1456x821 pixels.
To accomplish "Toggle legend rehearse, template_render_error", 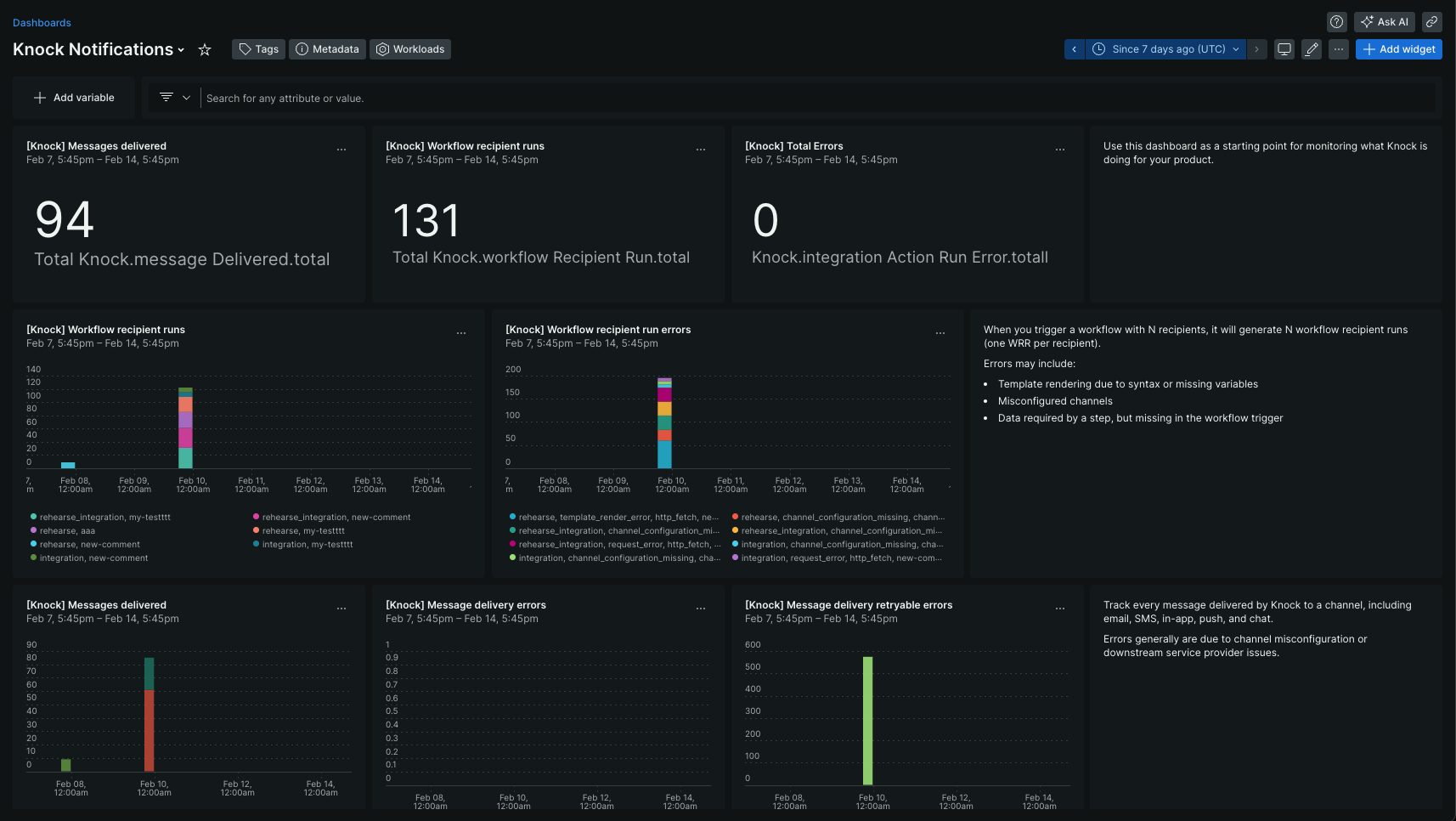I will (x=614, y=517).
